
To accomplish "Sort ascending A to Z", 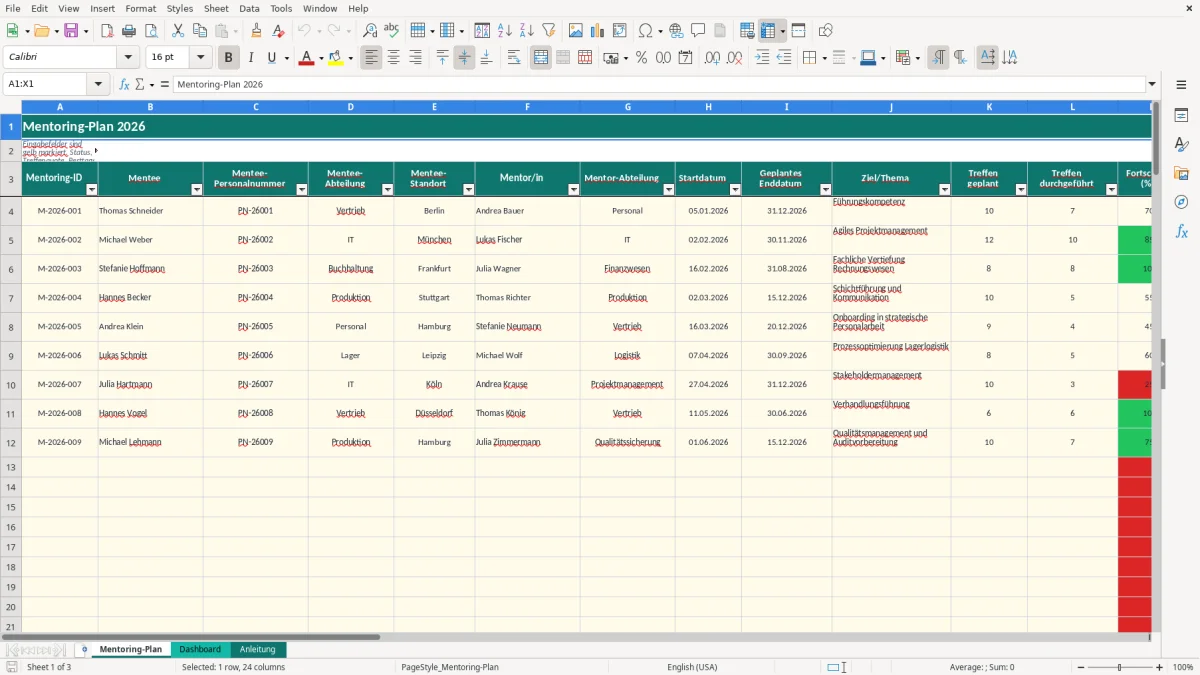I will point(505,31).
